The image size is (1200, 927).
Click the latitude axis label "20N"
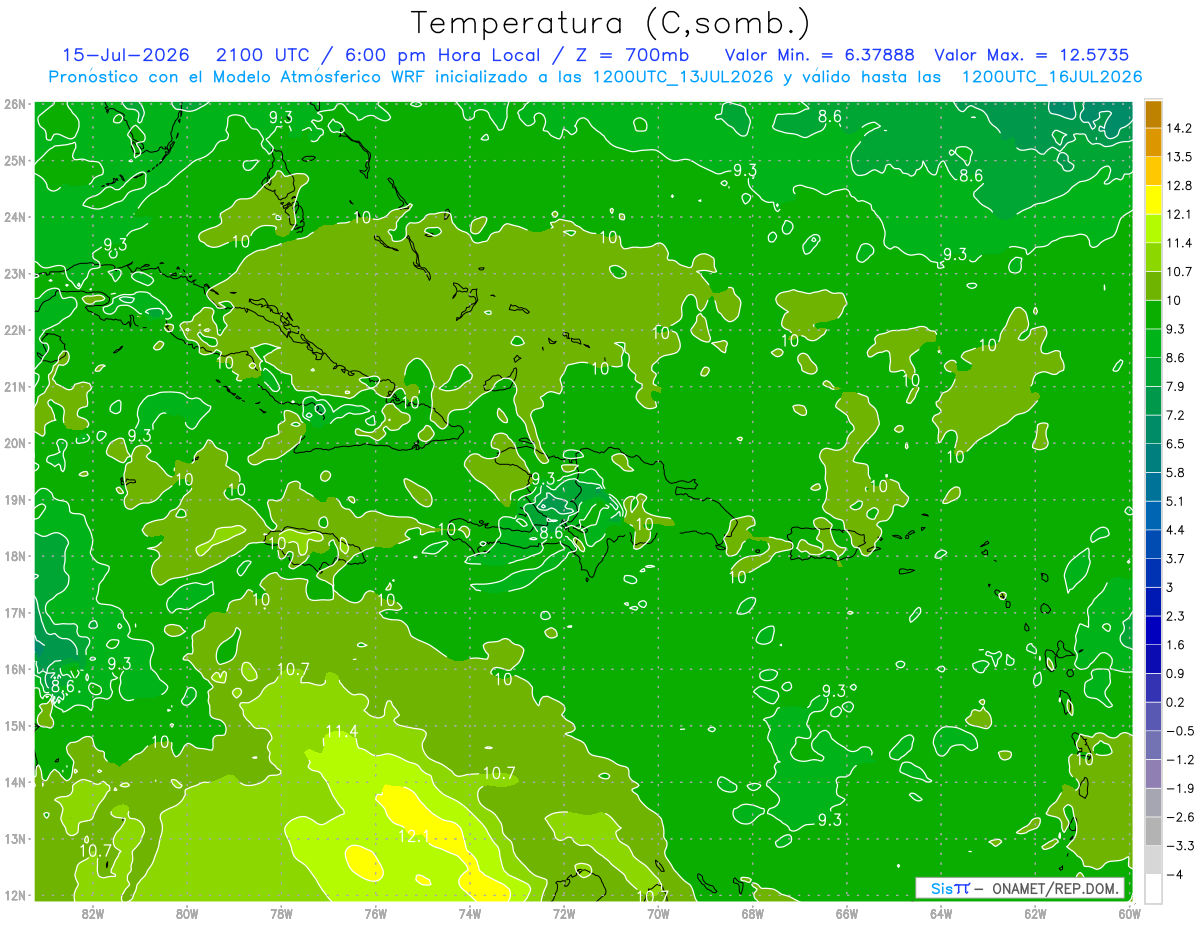[x=15, y=443]
